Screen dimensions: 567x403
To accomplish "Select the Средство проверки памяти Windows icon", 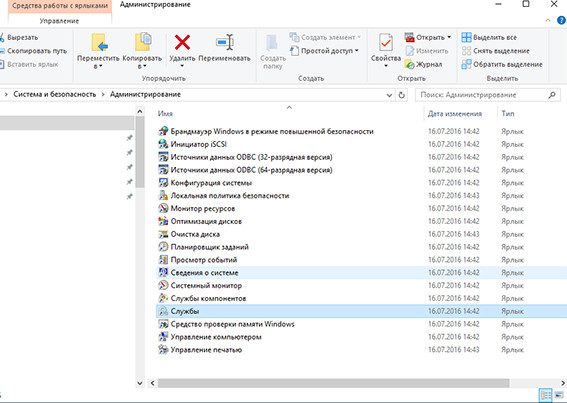I will tap(163, 324).
